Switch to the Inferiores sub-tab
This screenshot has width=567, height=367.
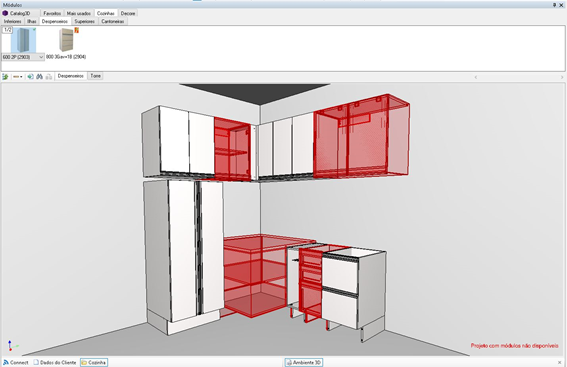(x=13, y=21)
